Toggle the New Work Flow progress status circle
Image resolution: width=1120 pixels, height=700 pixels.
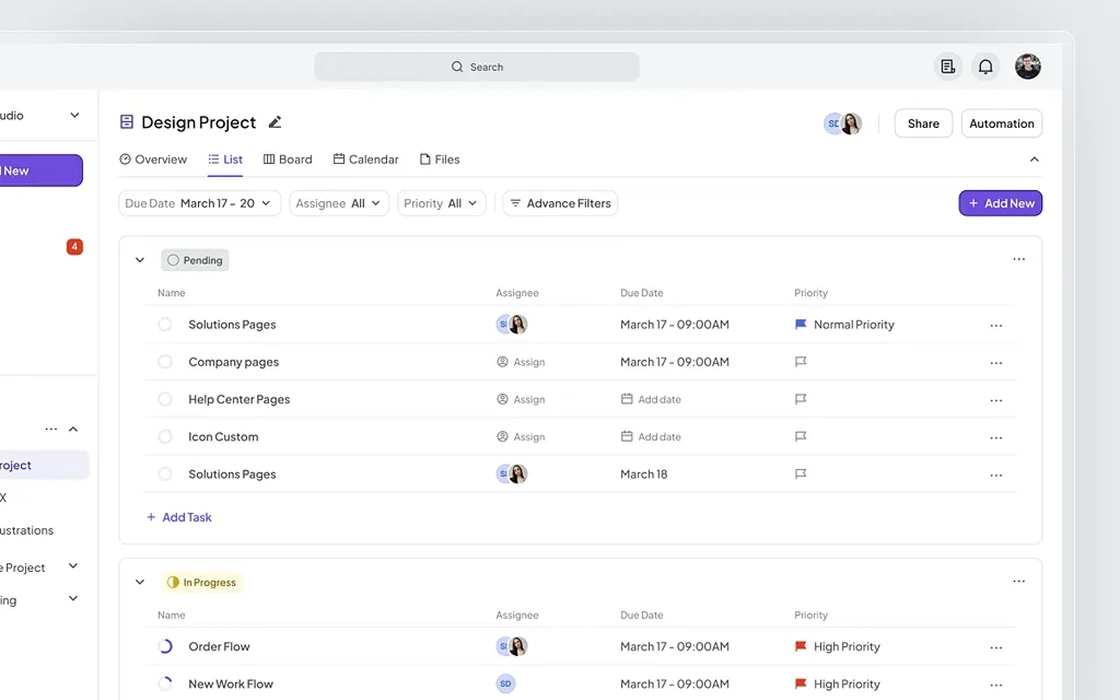point(165,684)
